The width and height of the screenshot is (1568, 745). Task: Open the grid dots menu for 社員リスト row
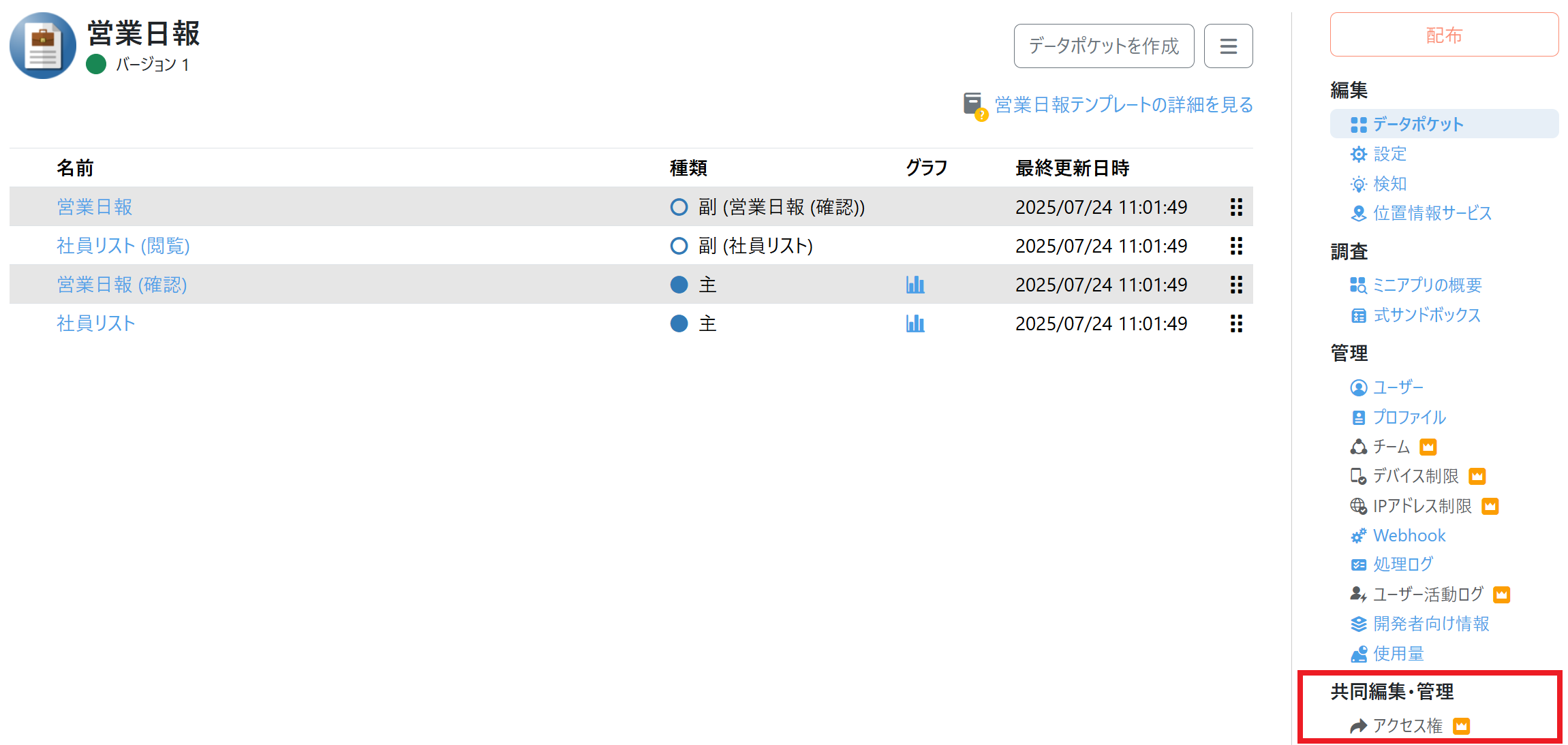[x=1235, y=324]
